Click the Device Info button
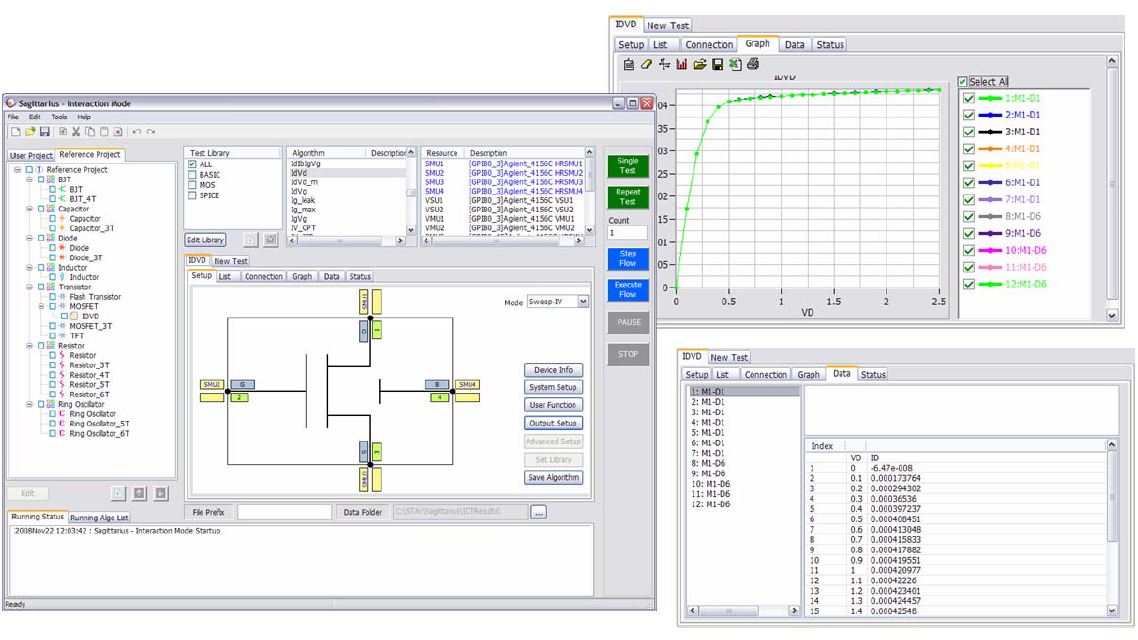 click(553, 370)
